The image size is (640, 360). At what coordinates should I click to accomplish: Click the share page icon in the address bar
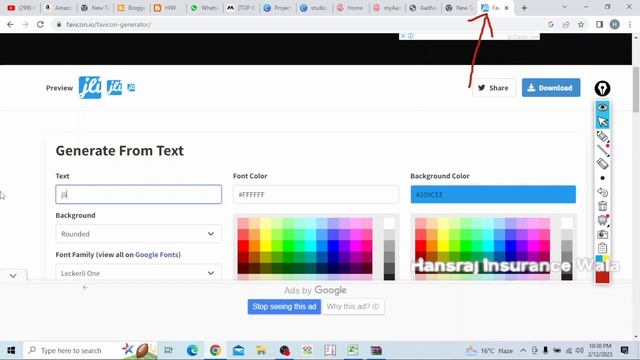[566, 24]
